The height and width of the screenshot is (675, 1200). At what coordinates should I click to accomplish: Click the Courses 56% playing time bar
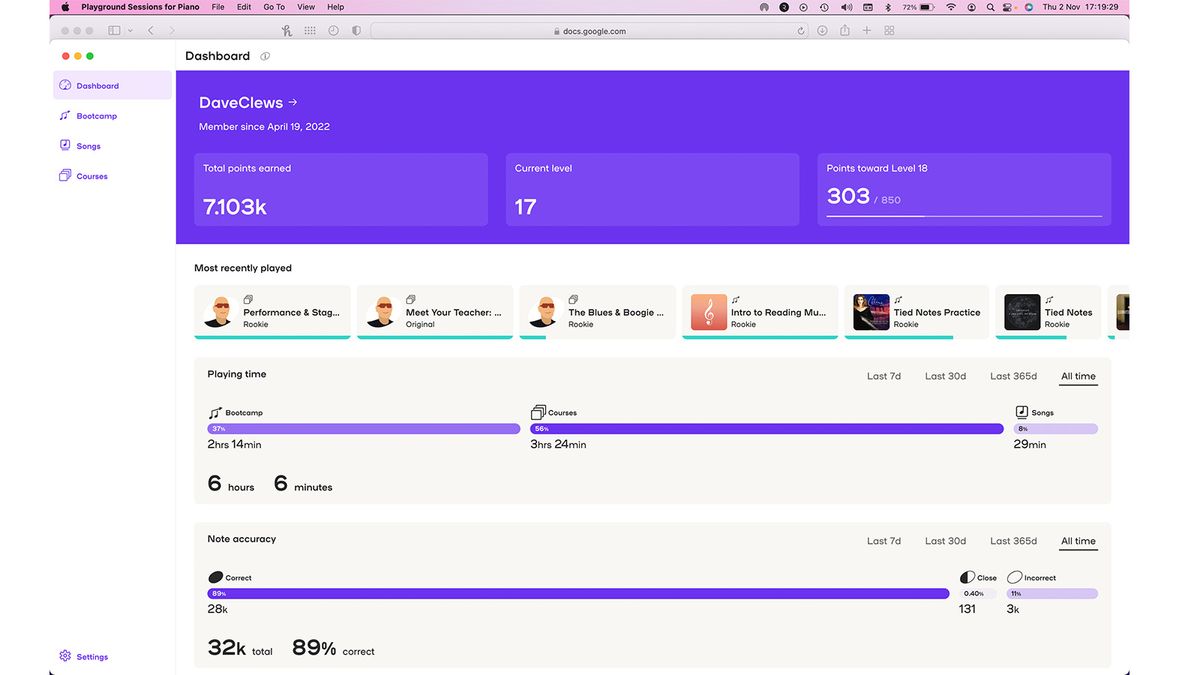click(767, 429)
